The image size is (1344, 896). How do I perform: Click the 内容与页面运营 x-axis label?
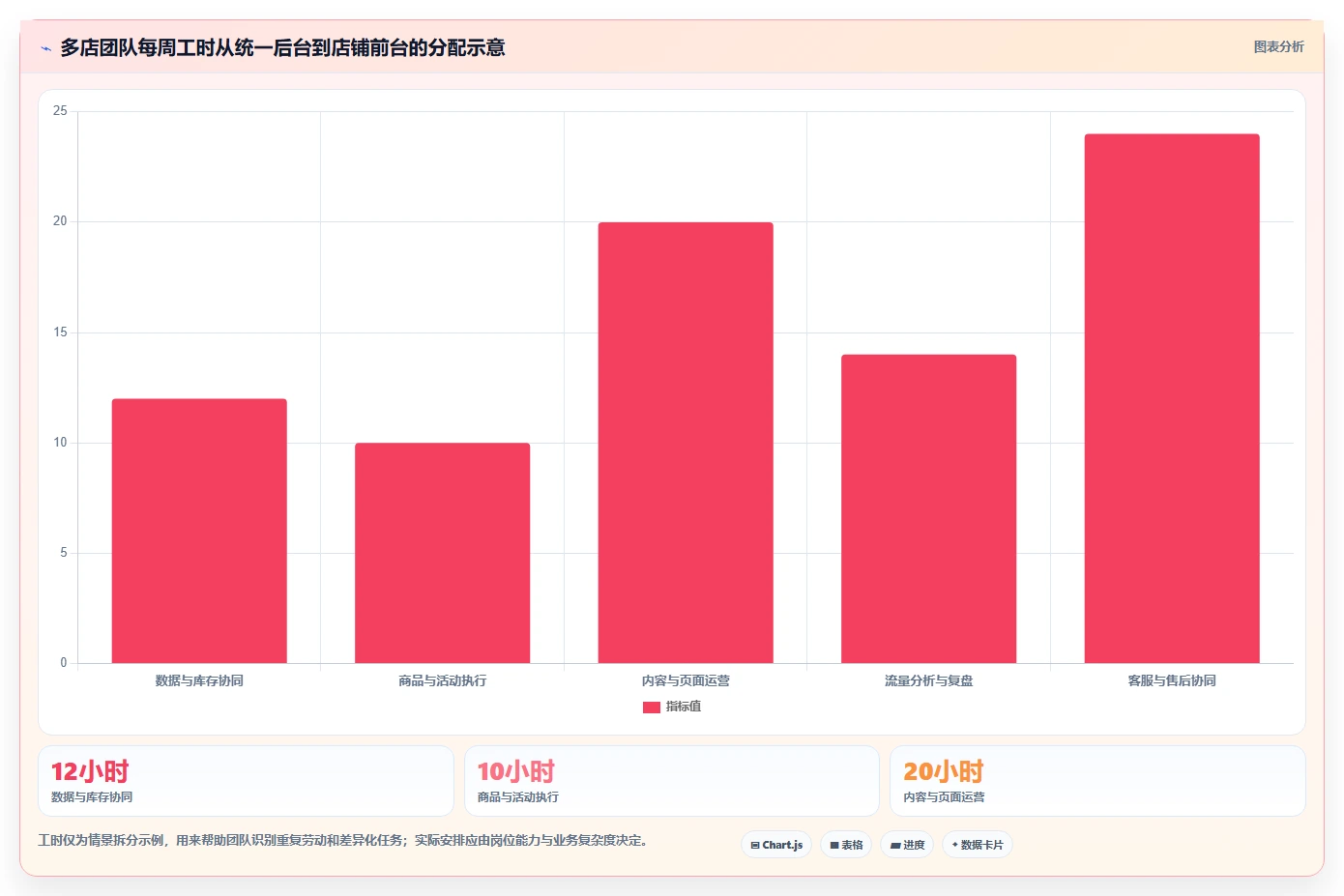[x=686, y=680]
